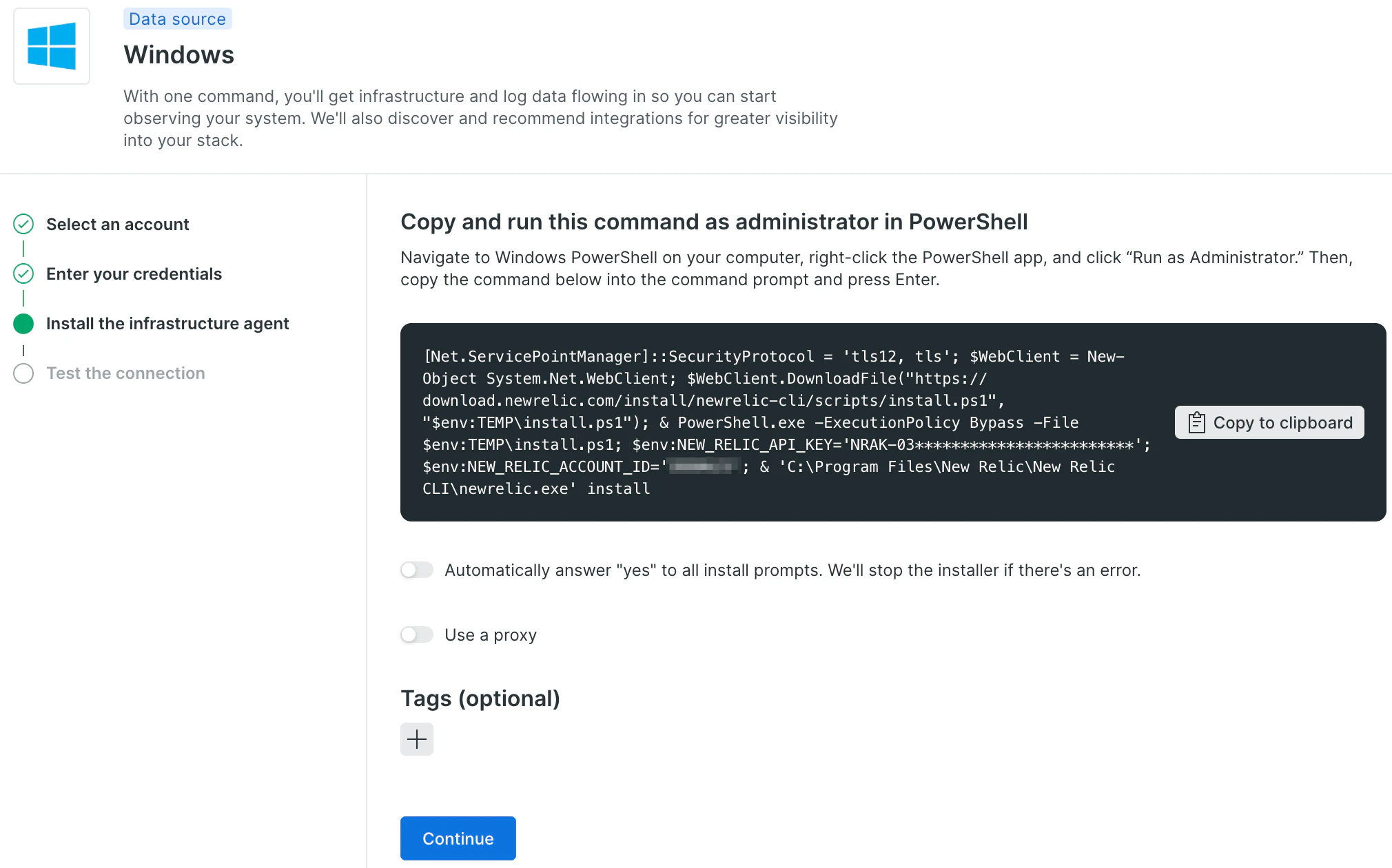The height and width of the screenshot is (868, 1392).
Task: Select Install the infrastructure agent step
Action: point(167,323)
